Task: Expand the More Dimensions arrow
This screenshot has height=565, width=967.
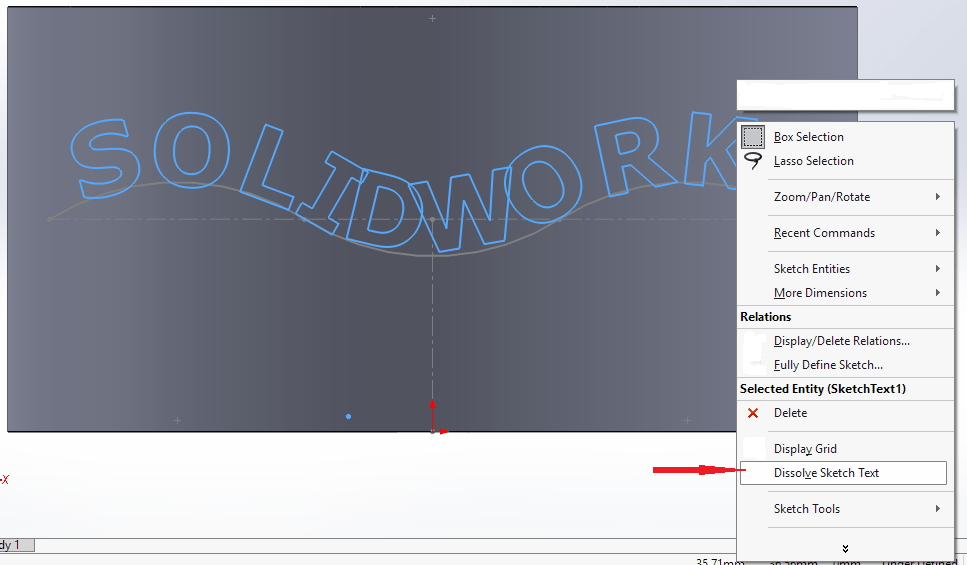Action: tap(937, 293)
